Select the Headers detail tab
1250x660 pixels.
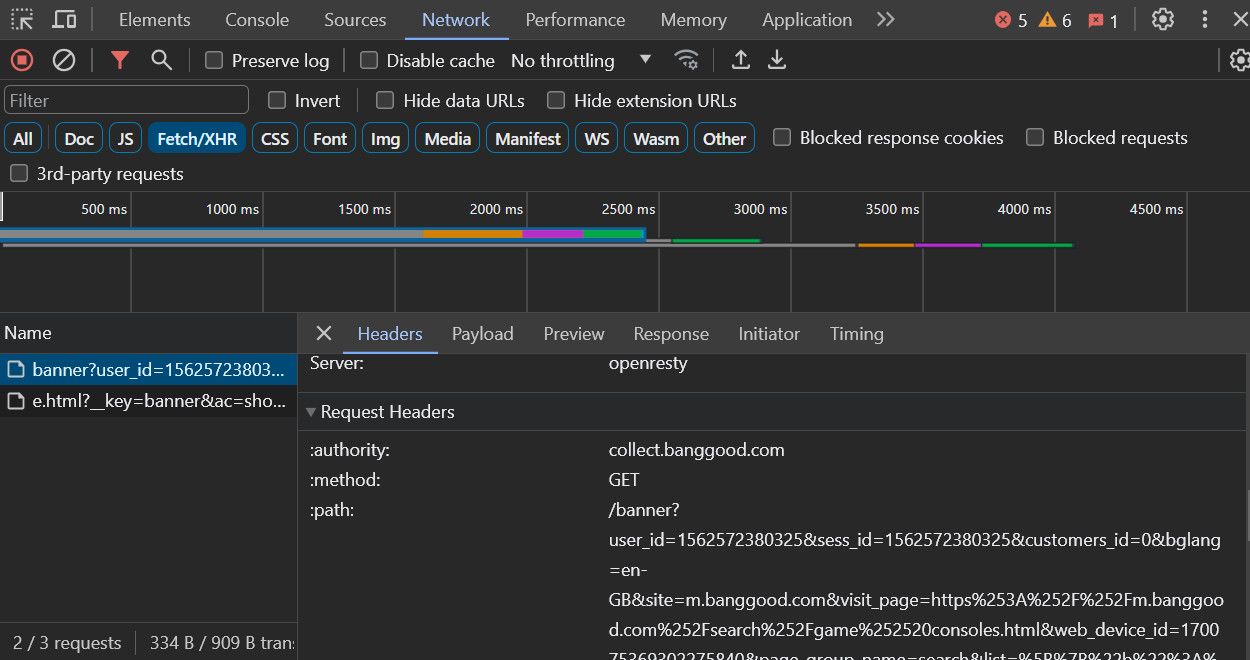[390, 334]
